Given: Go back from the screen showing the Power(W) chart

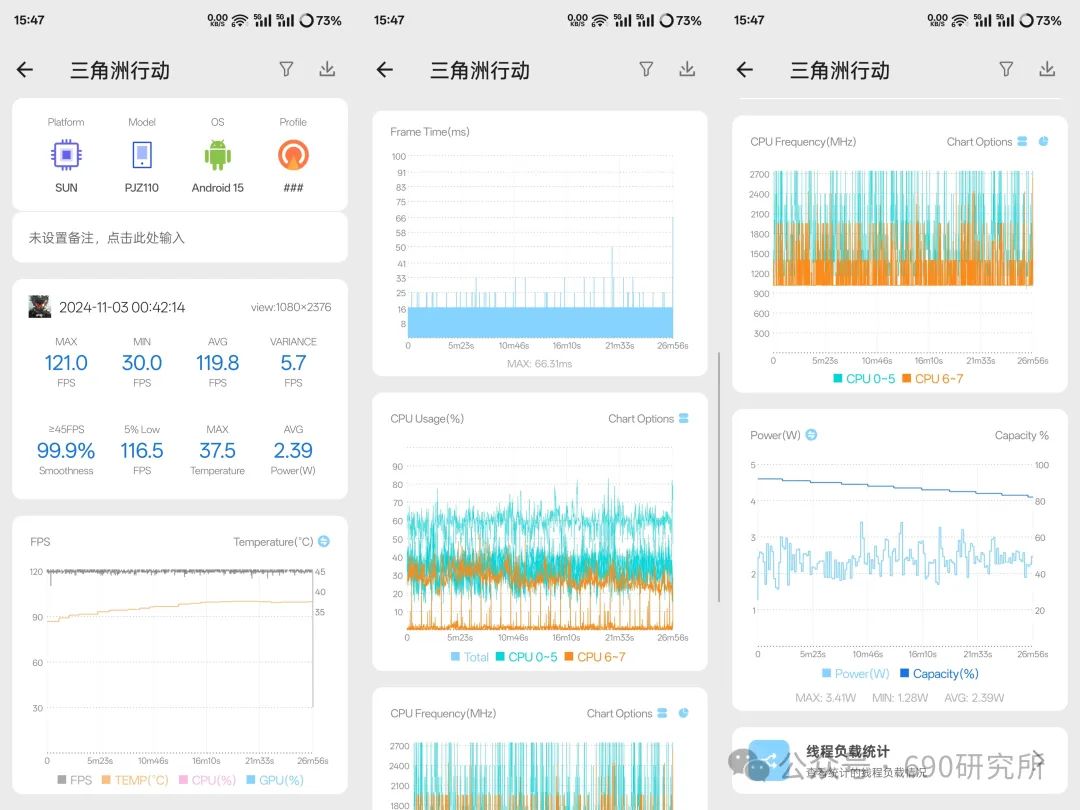Looking at the screenshot, I should click(745, 70).
